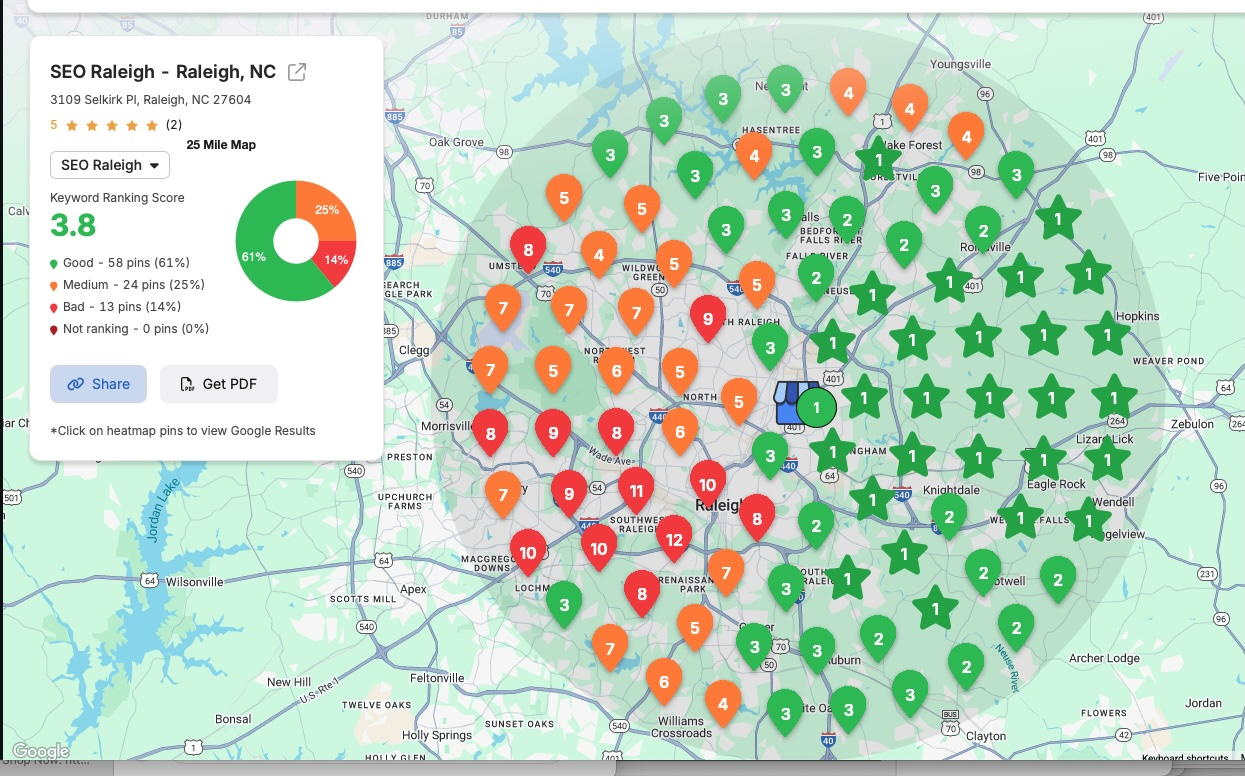Screen dimensions: 1245x776
Task: Click red pin 8 near Umstead
Action: pos(528,251)
